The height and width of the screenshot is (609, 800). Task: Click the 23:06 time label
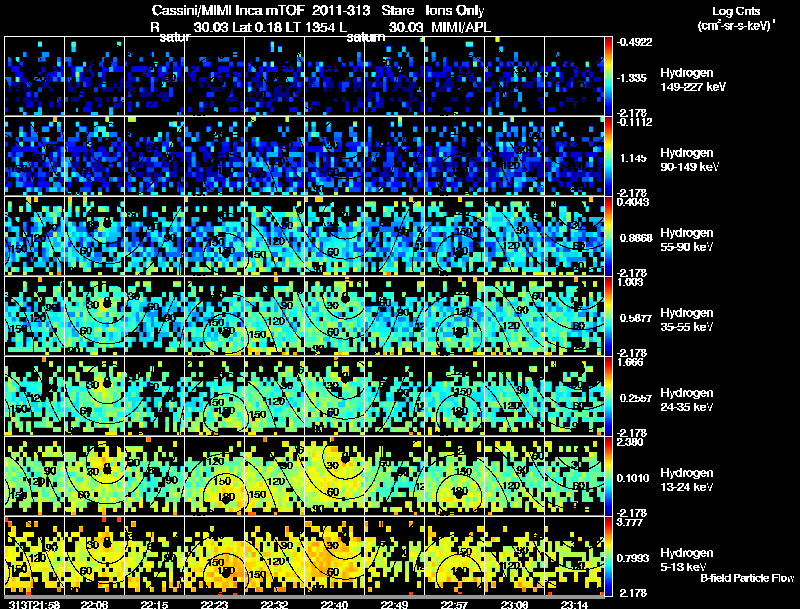[514, 604]
